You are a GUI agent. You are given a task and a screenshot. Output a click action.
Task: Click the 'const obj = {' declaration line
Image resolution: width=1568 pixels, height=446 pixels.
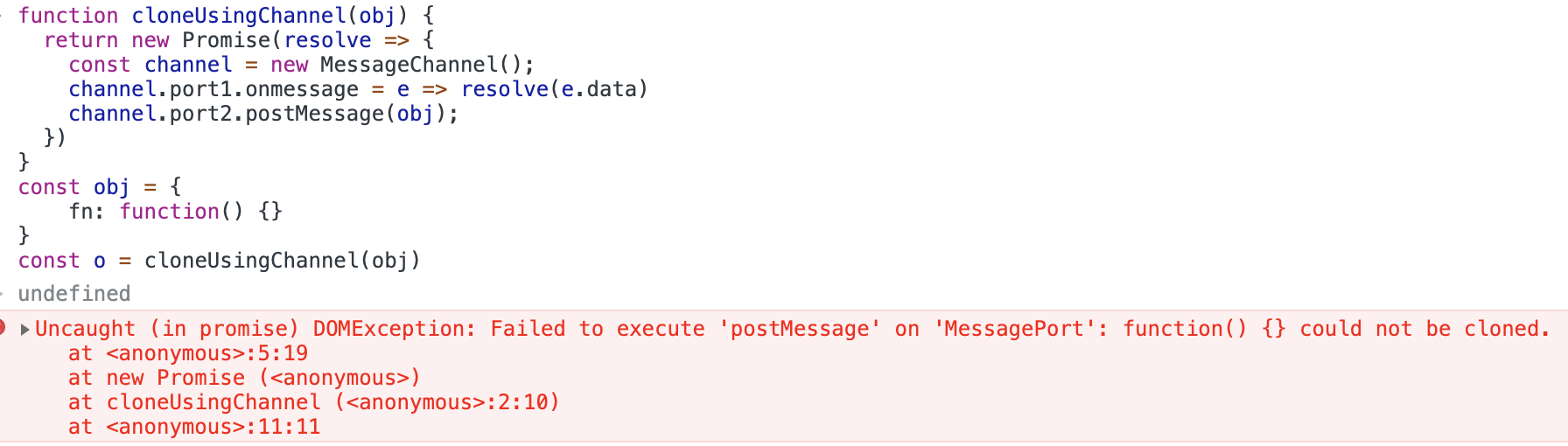tap(100, 187)
